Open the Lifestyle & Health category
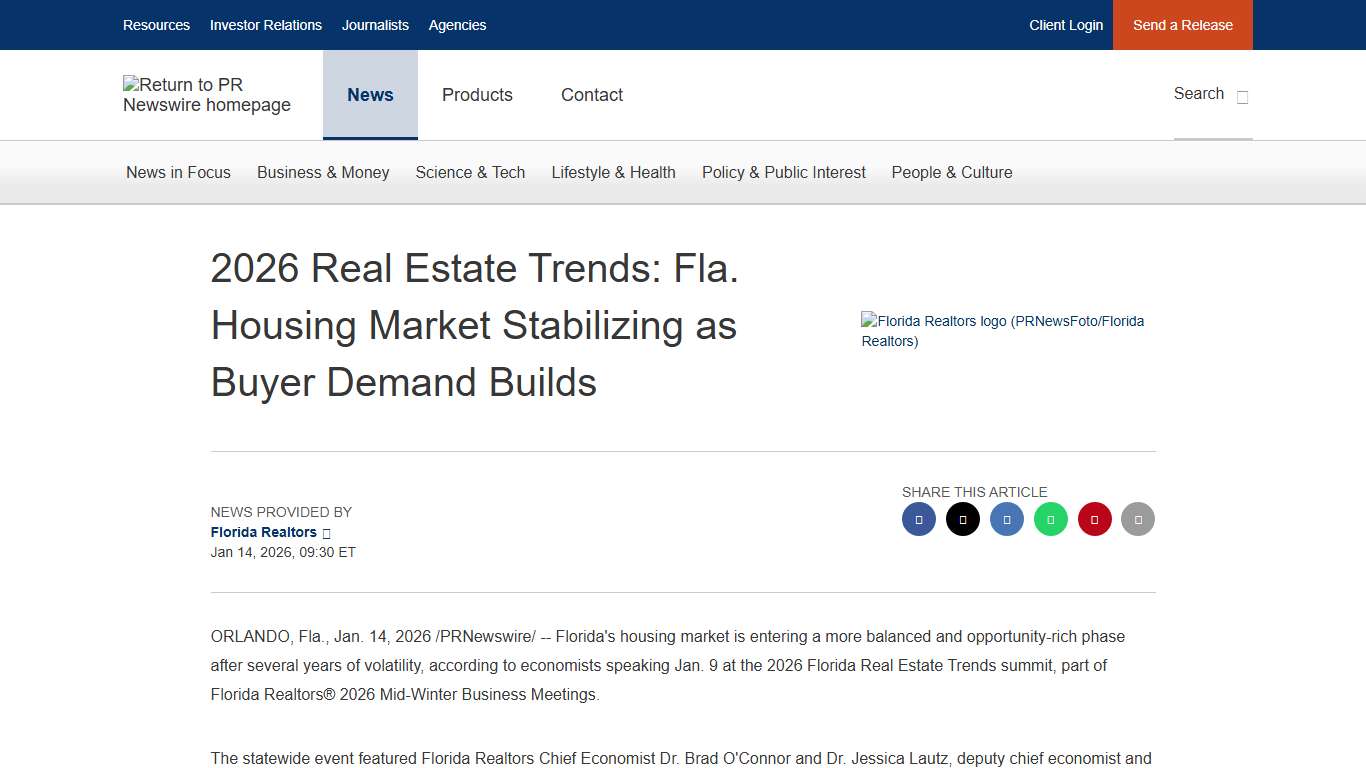Viewport: 1366px width, 768px height. tap(613, 172)
